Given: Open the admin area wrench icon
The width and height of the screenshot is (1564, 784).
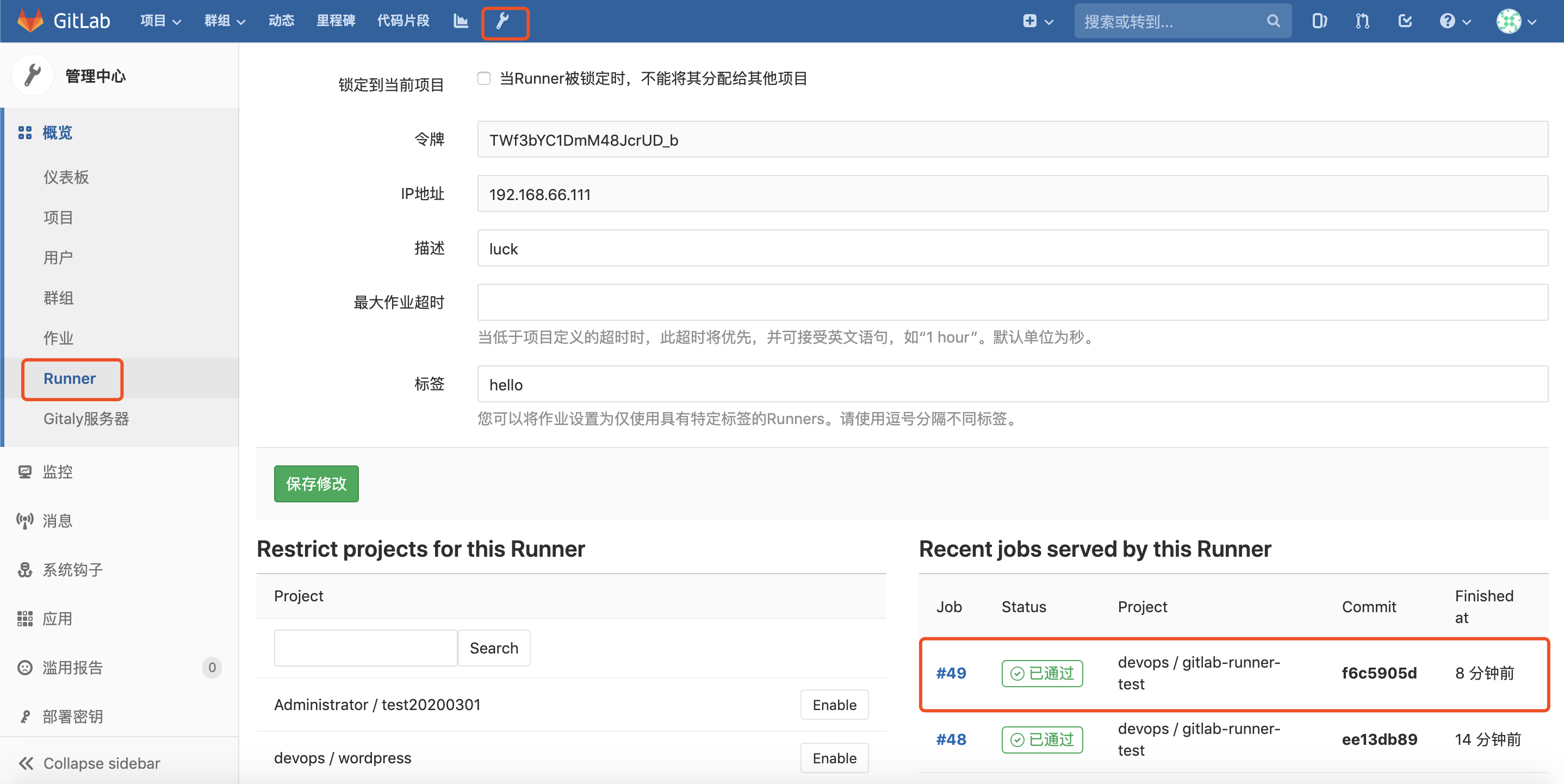Looking at the screenshot, I should pyautogui.click(x=505, y=22).
